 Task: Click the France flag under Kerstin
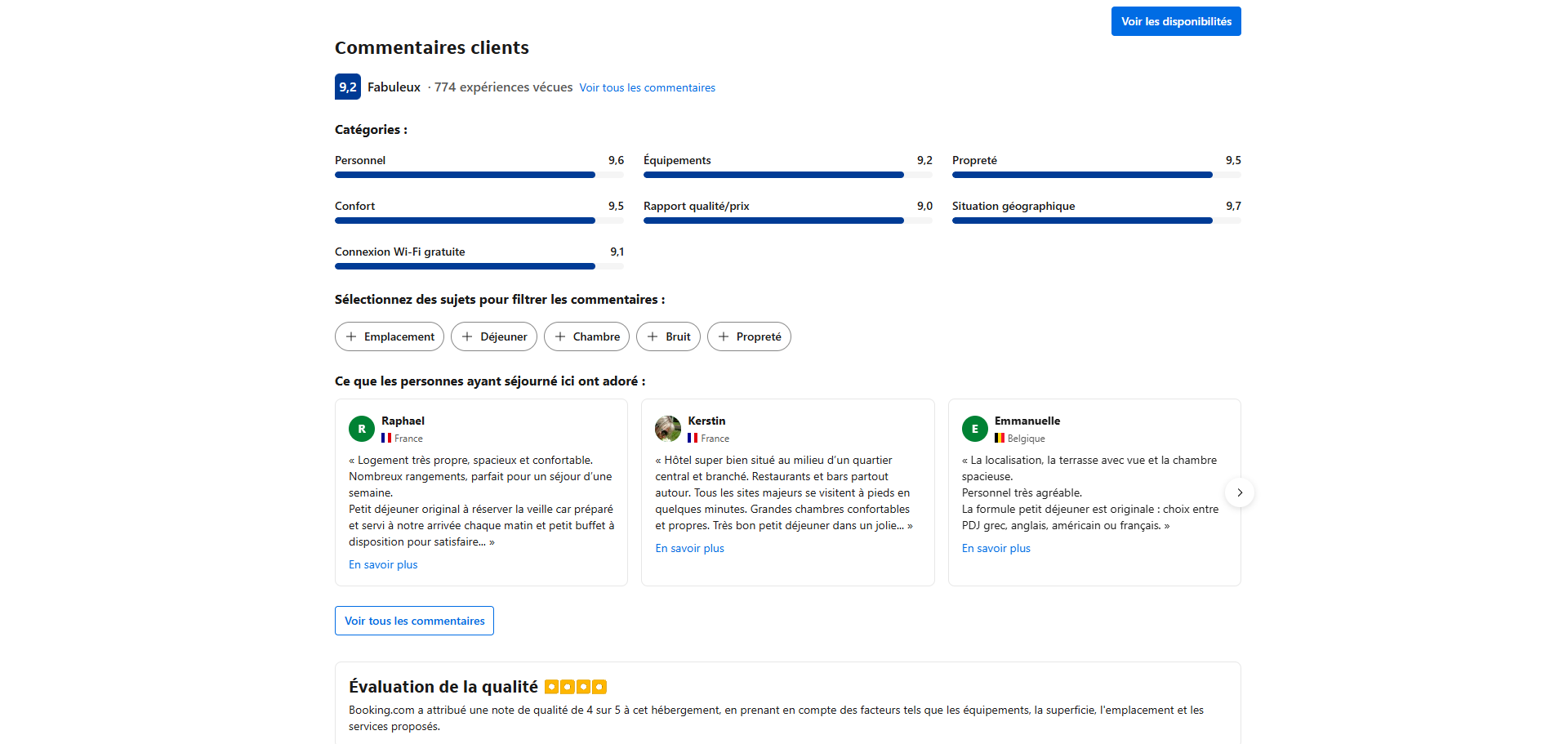693,439
